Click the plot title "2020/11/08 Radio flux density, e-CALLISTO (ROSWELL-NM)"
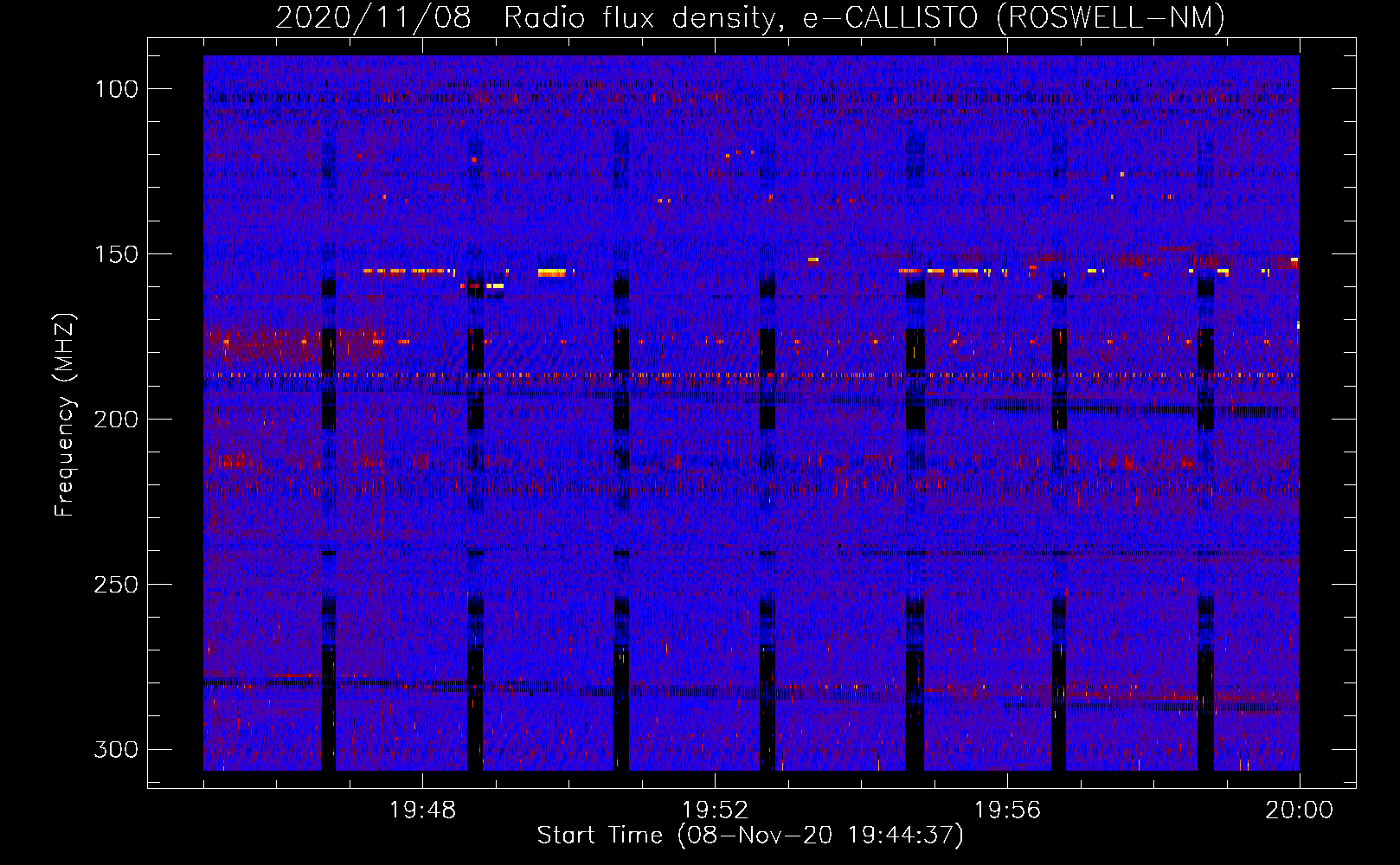 coord(750,17)
